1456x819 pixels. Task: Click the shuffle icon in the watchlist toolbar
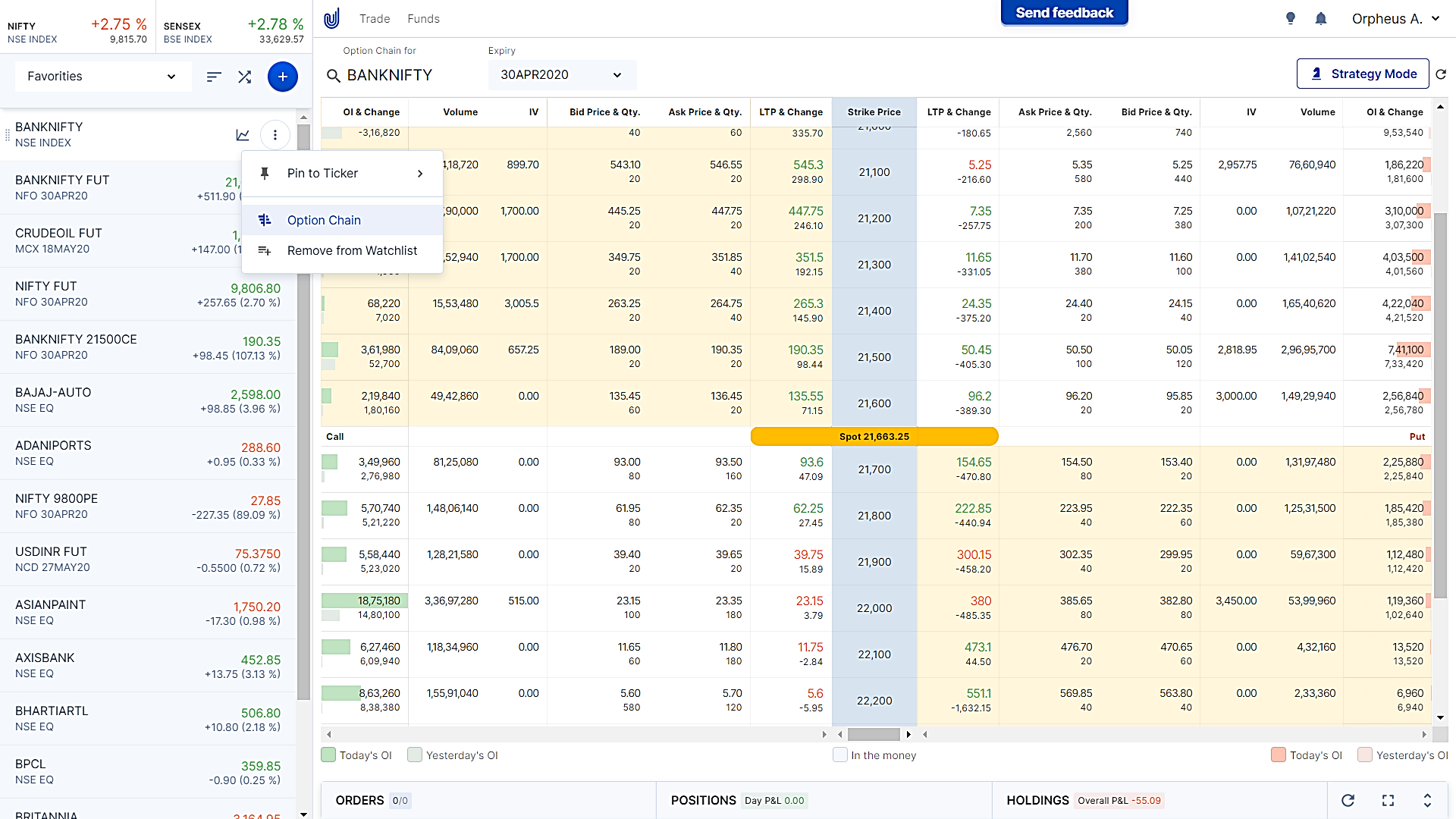(x=244, y=77)
